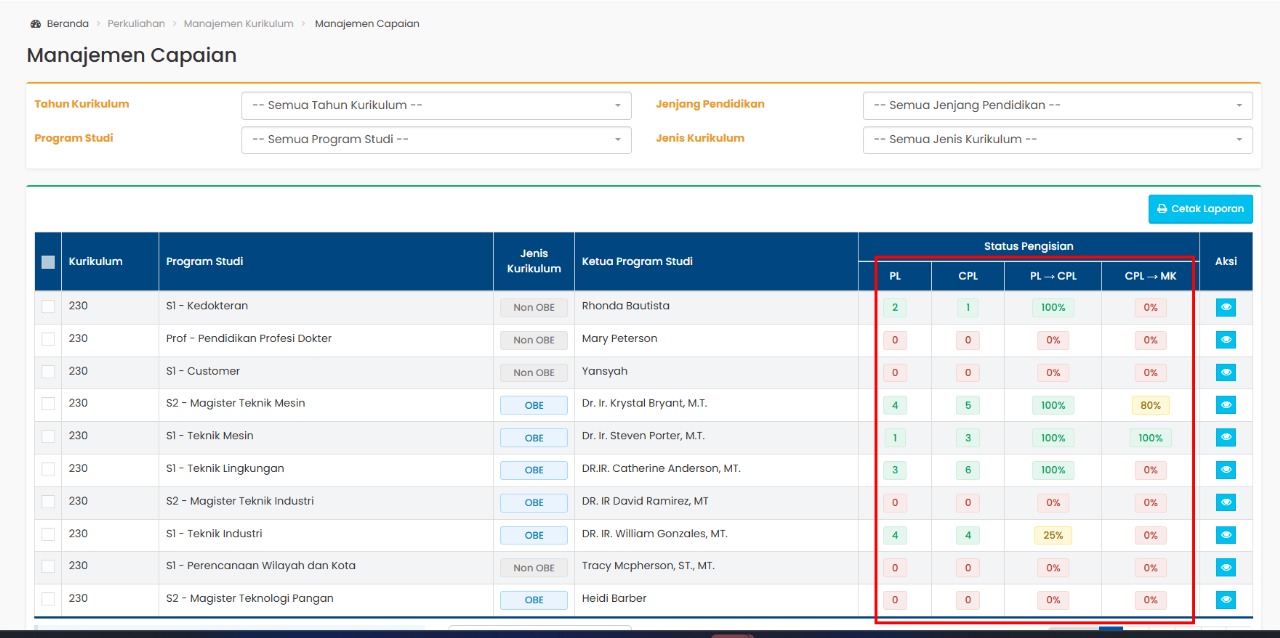This screenshot has height=638, width=1280.
Task: Open the Semua Tahun Kurikulum dropdown
Action: tap(436, 106)
